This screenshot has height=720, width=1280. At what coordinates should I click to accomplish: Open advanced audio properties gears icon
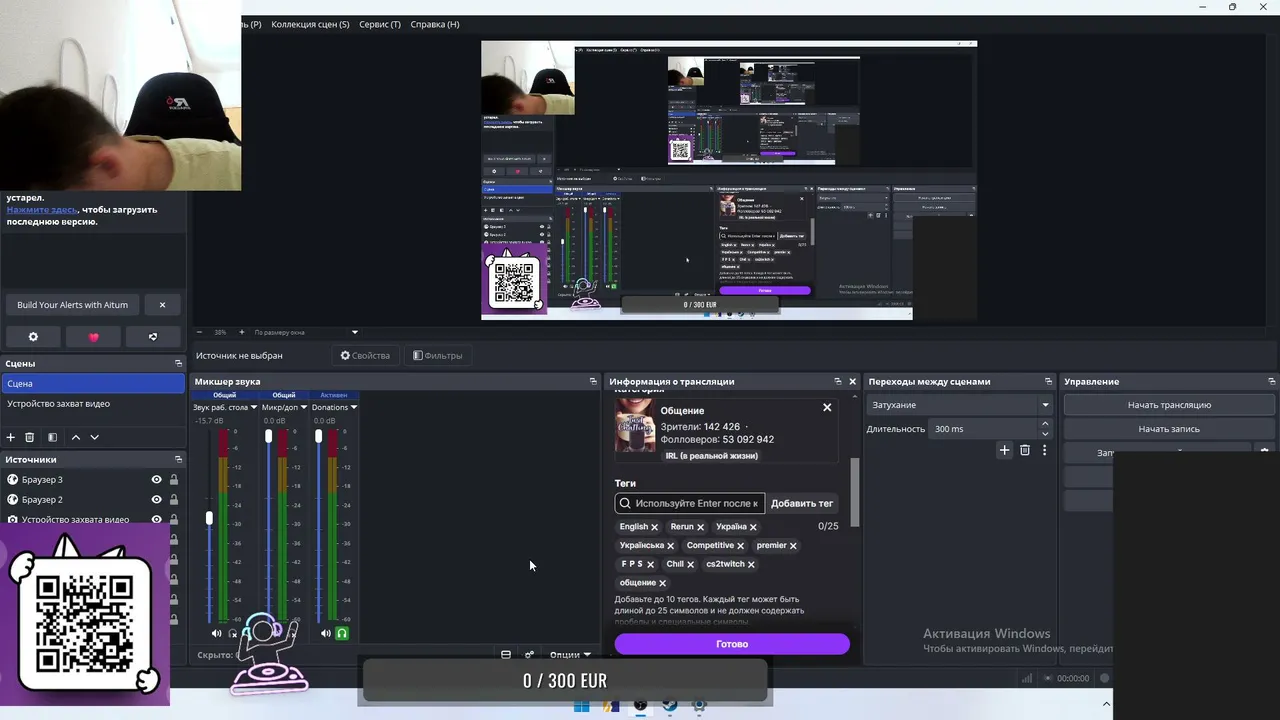tap(529, 655)
